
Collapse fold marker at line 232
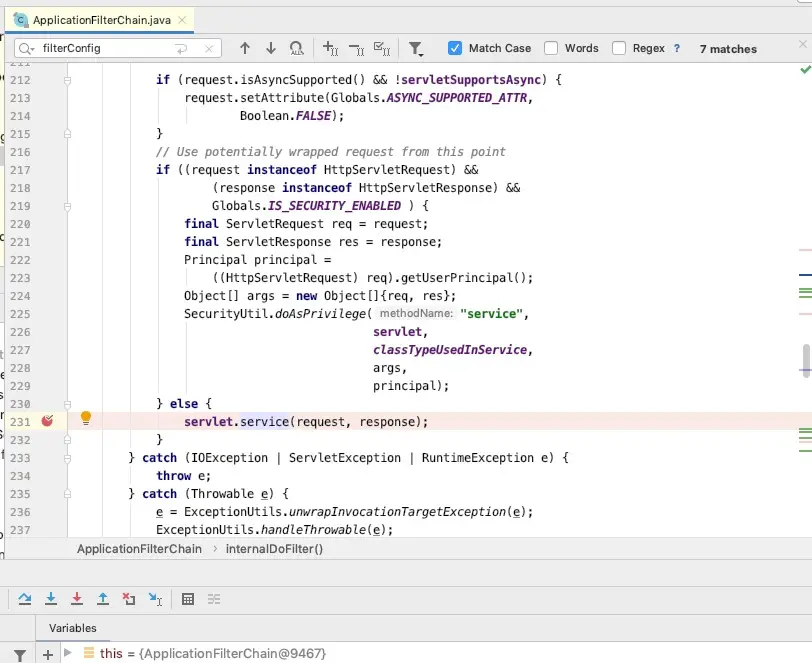(67, 440)
